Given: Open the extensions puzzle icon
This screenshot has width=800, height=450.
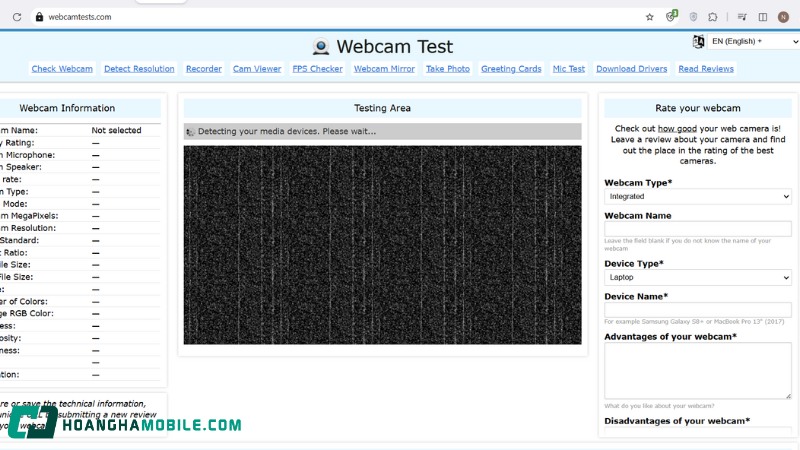Looking at the screenshot, I should [713, 17].
